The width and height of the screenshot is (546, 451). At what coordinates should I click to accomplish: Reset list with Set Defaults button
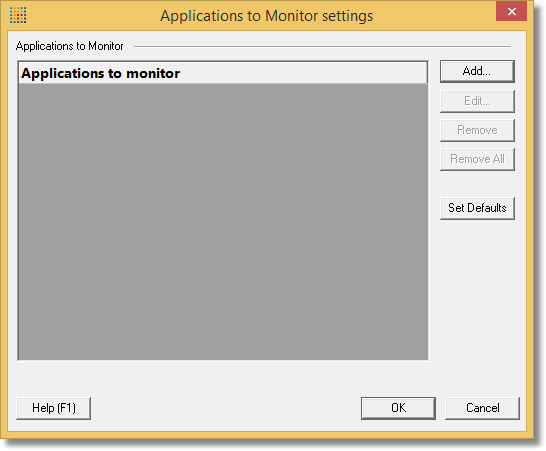click(x=477, y=208)
